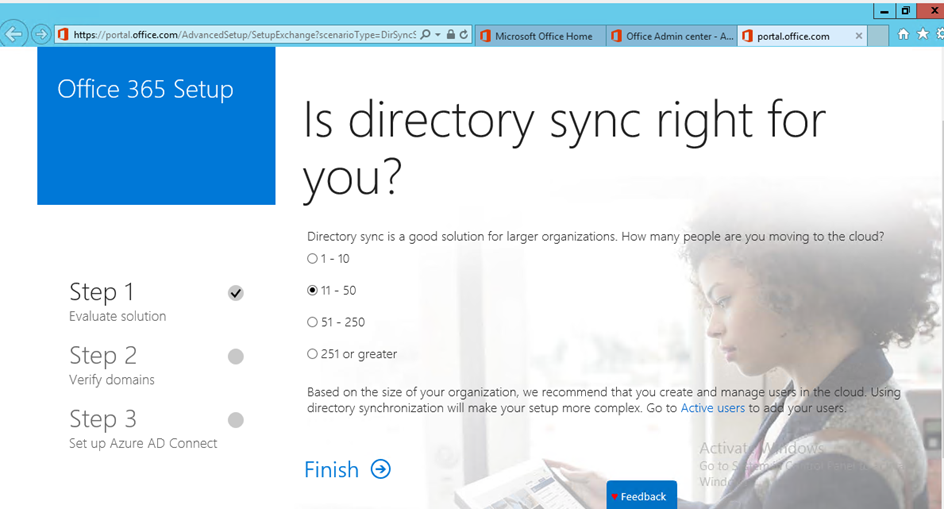
Task: Go back with the browser back arrow
Action: (x=13, y=34)
